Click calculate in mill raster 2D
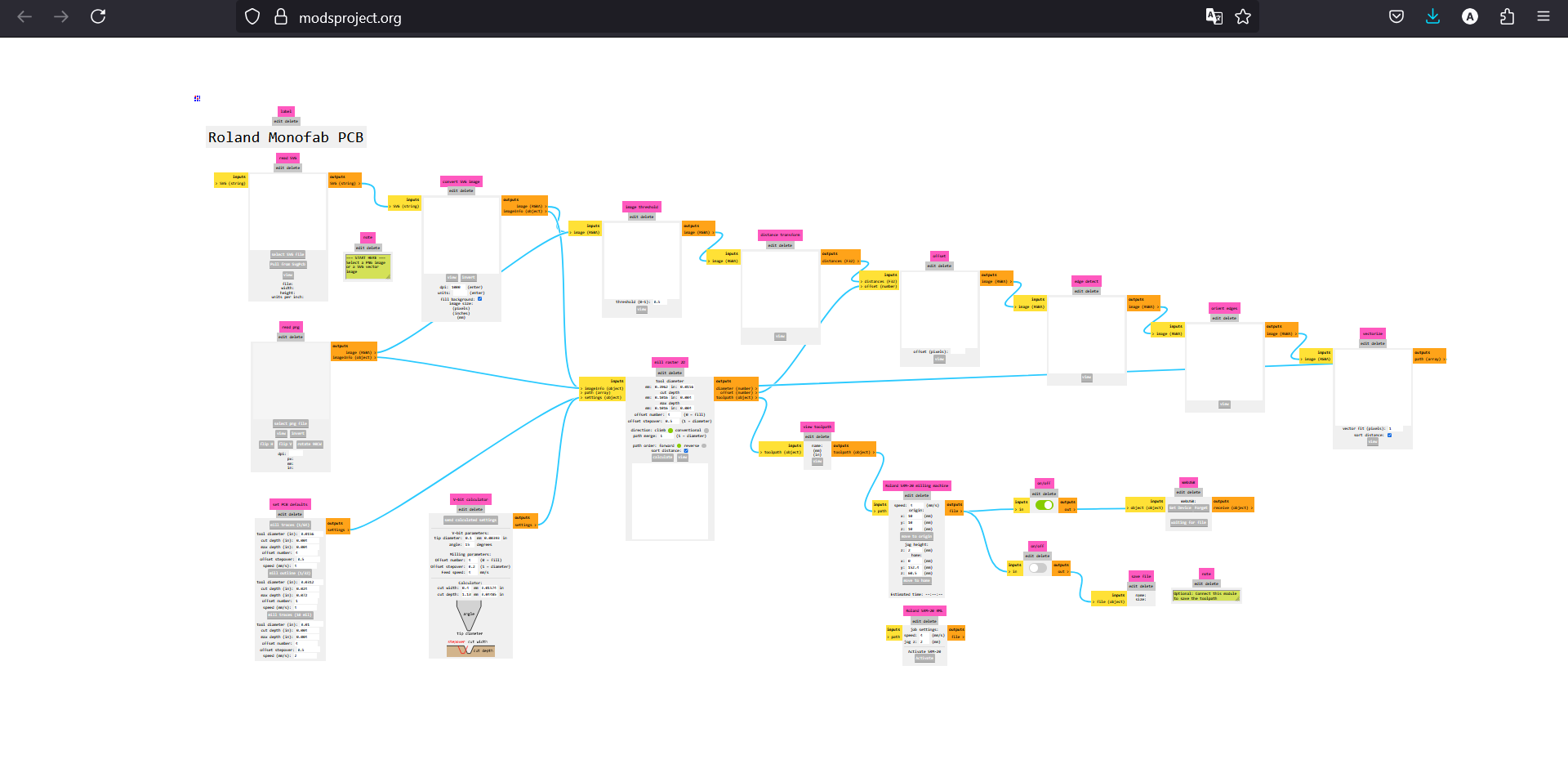The width and height of the screenshot is (1568, 782). tap(662, 457)
